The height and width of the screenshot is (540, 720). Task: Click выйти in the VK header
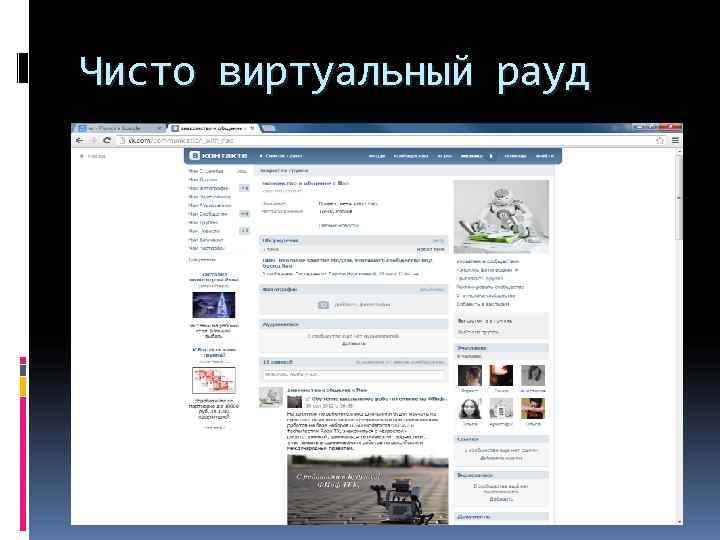(x=544, y=156)
